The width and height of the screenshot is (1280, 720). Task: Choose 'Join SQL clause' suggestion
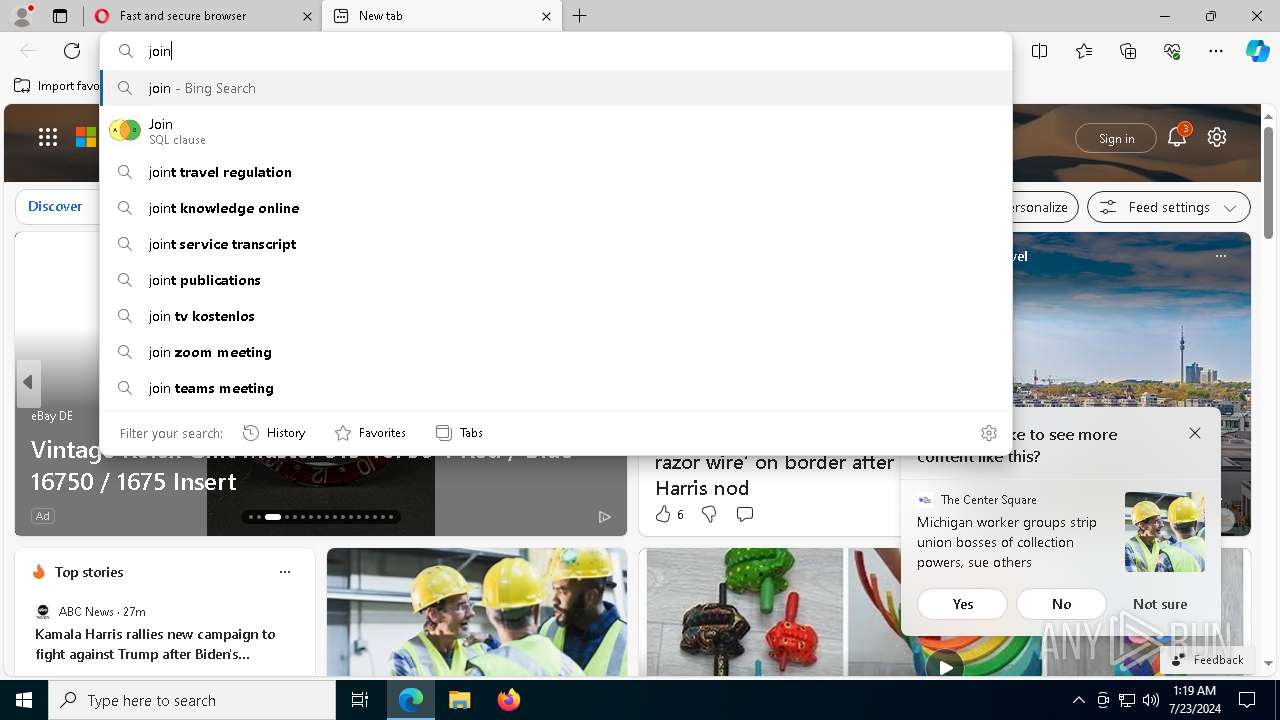pos(556,131)
